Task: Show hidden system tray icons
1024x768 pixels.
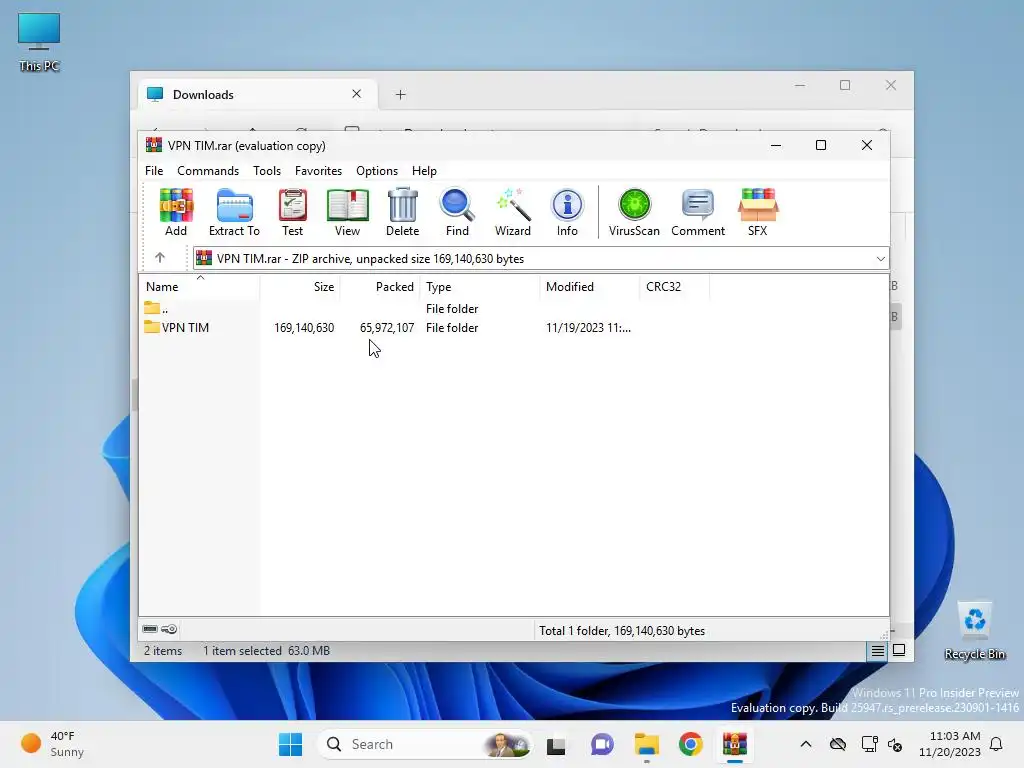Action: point(806,744)
